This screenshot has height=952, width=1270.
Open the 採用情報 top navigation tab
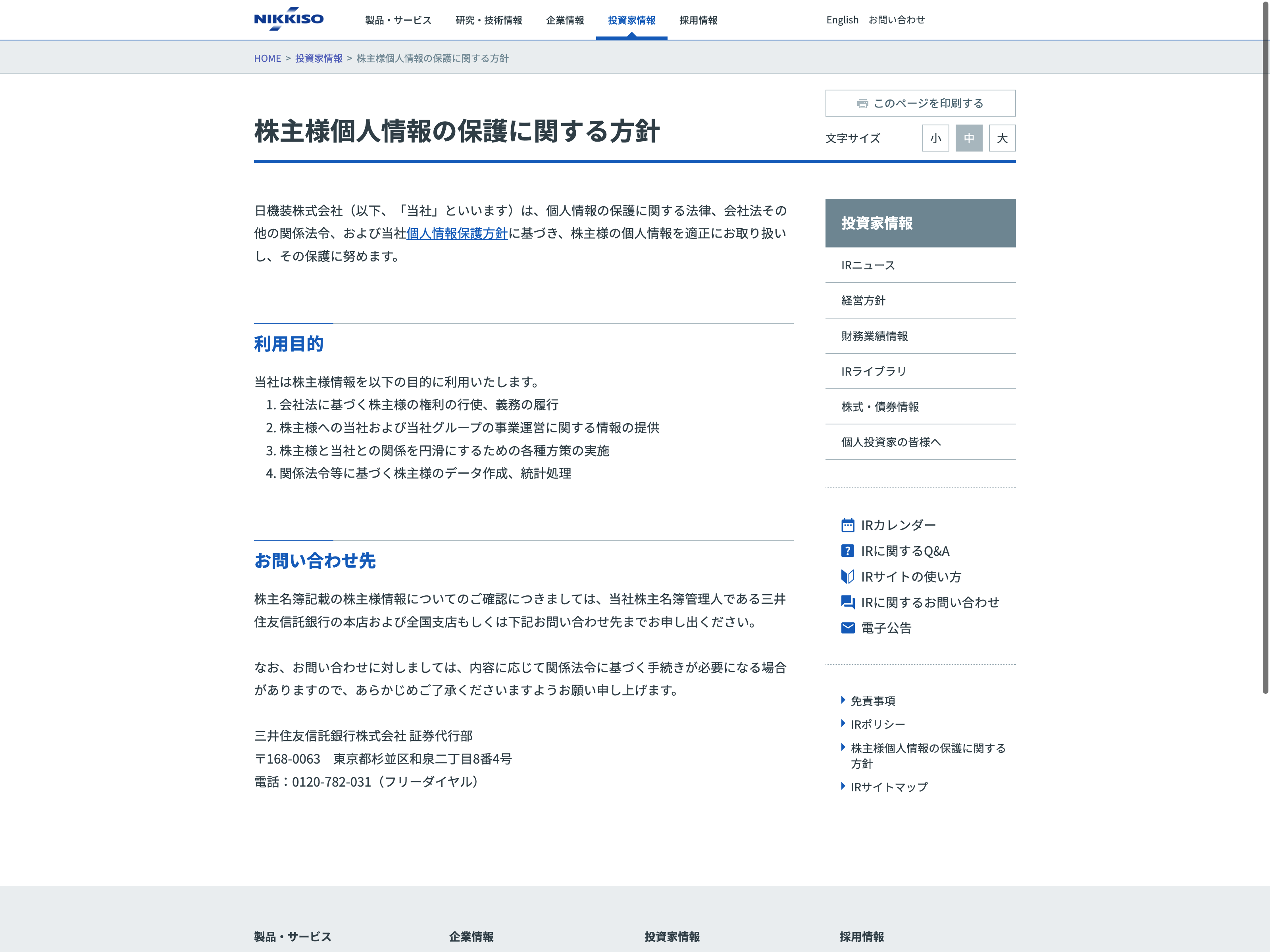[x=698, y=20]
